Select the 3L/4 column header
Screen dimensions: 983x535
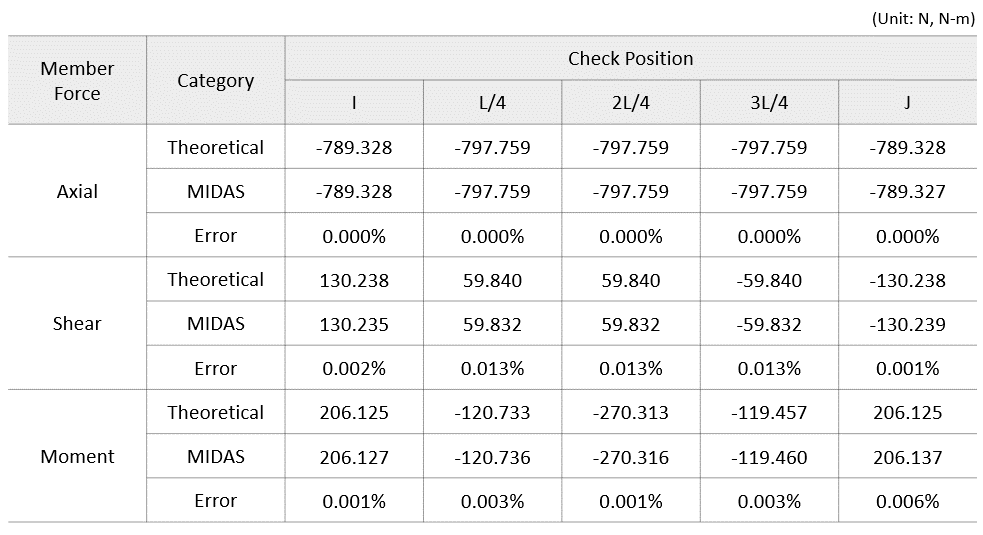click(768, 103)
